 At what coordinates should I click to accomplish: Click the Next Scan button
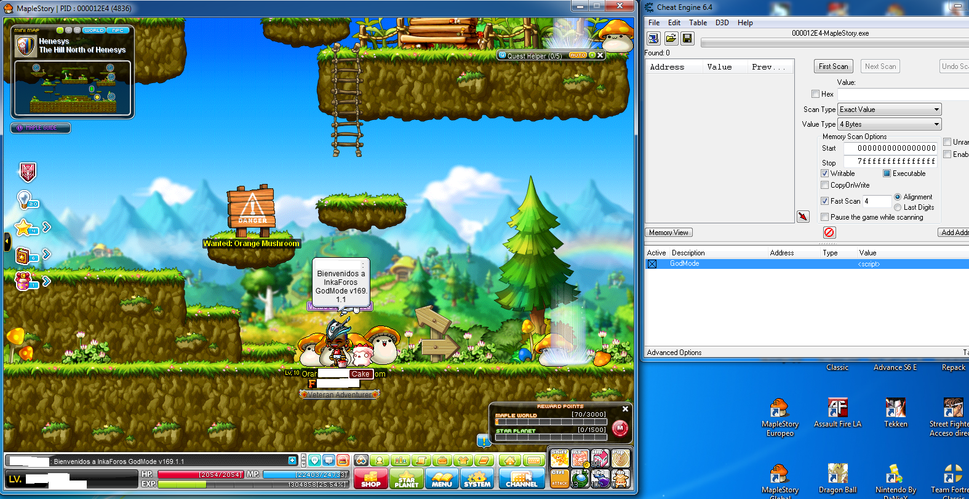(x=880, y=66)
